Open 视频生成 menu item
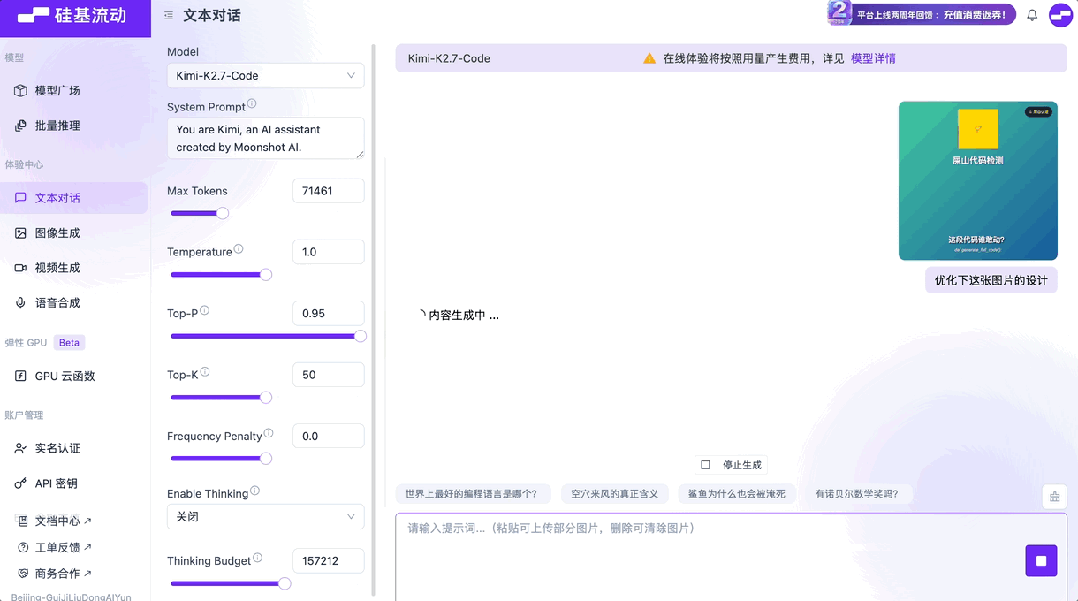 [x=74, y=267]
